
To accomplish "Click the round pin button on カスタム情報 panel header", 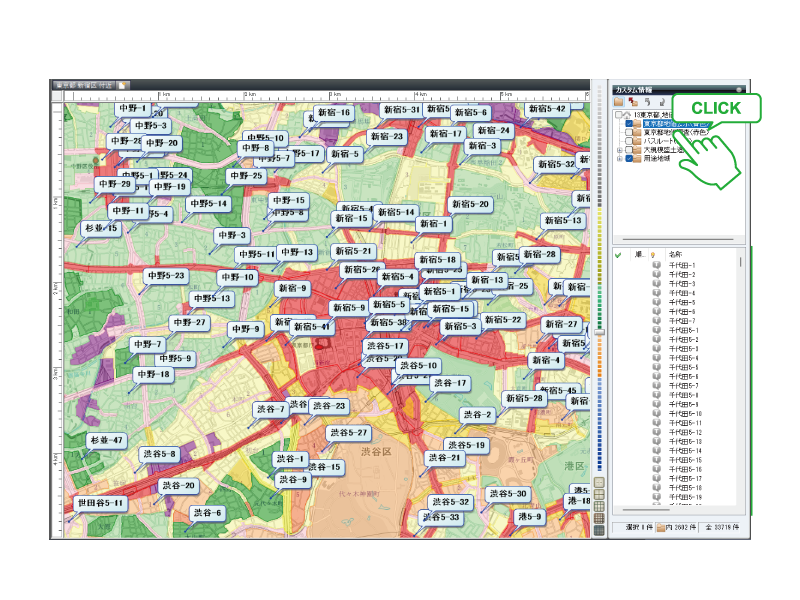I will point(739,90).
